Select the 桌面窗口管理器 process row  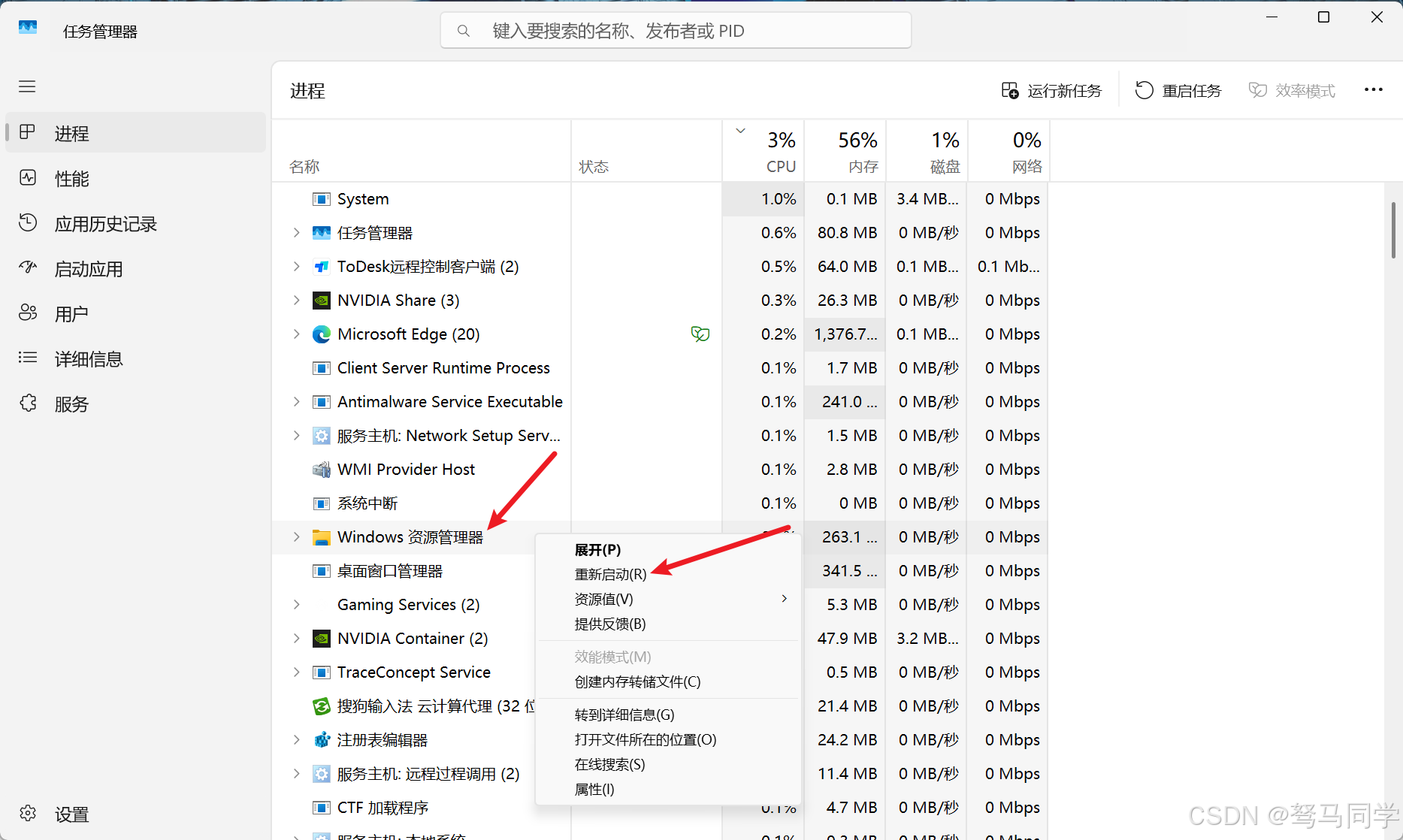tap(660, 571)
